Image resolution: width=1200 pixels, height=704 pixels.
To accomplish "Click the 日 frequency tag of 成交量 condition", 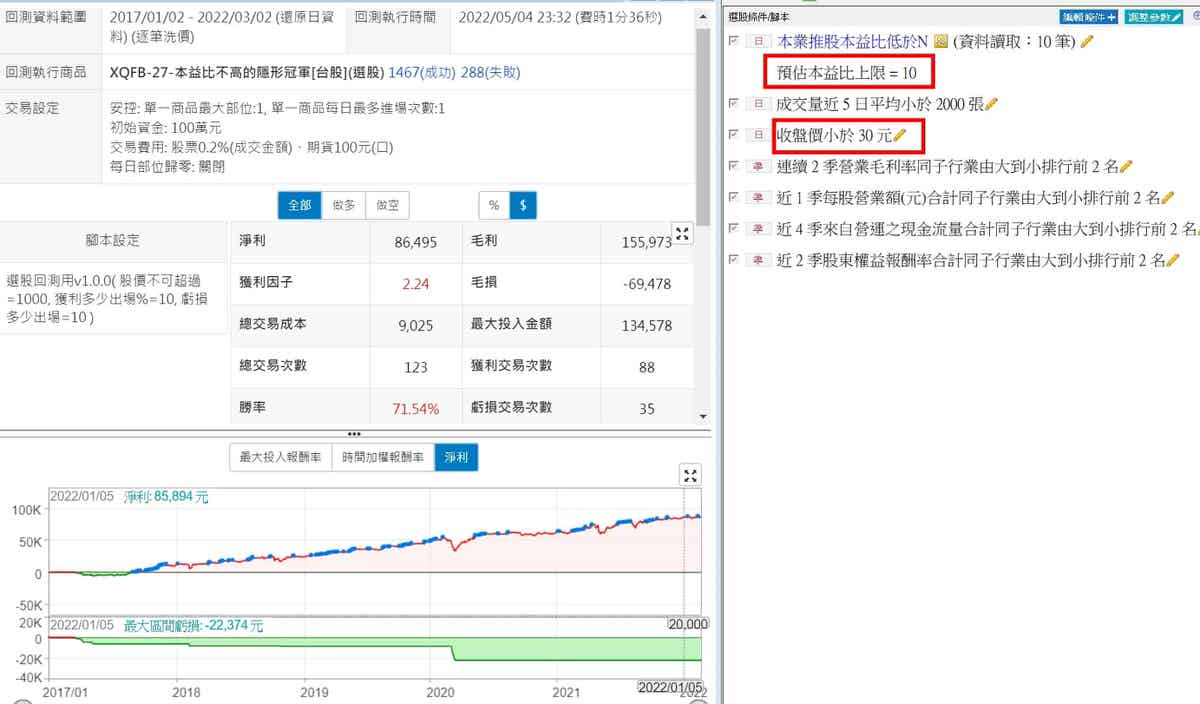I will click(x=758, y=104).
